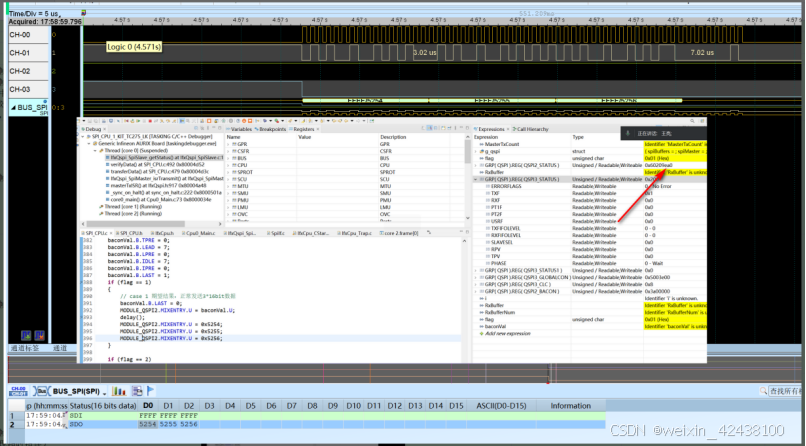Select the ERRORFLAGS field row
The height and width of the screenshot is (446, 806).
click(x=589, y=187)
